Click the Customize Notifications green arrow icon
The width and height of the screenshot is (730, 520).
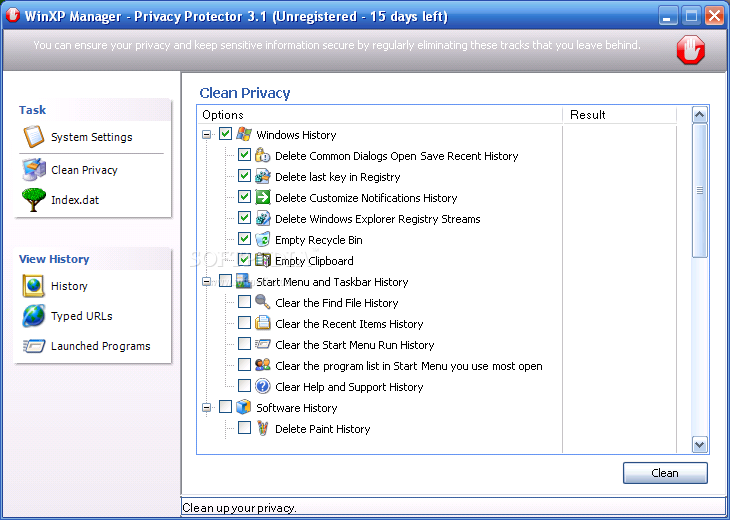click(263, 197)
